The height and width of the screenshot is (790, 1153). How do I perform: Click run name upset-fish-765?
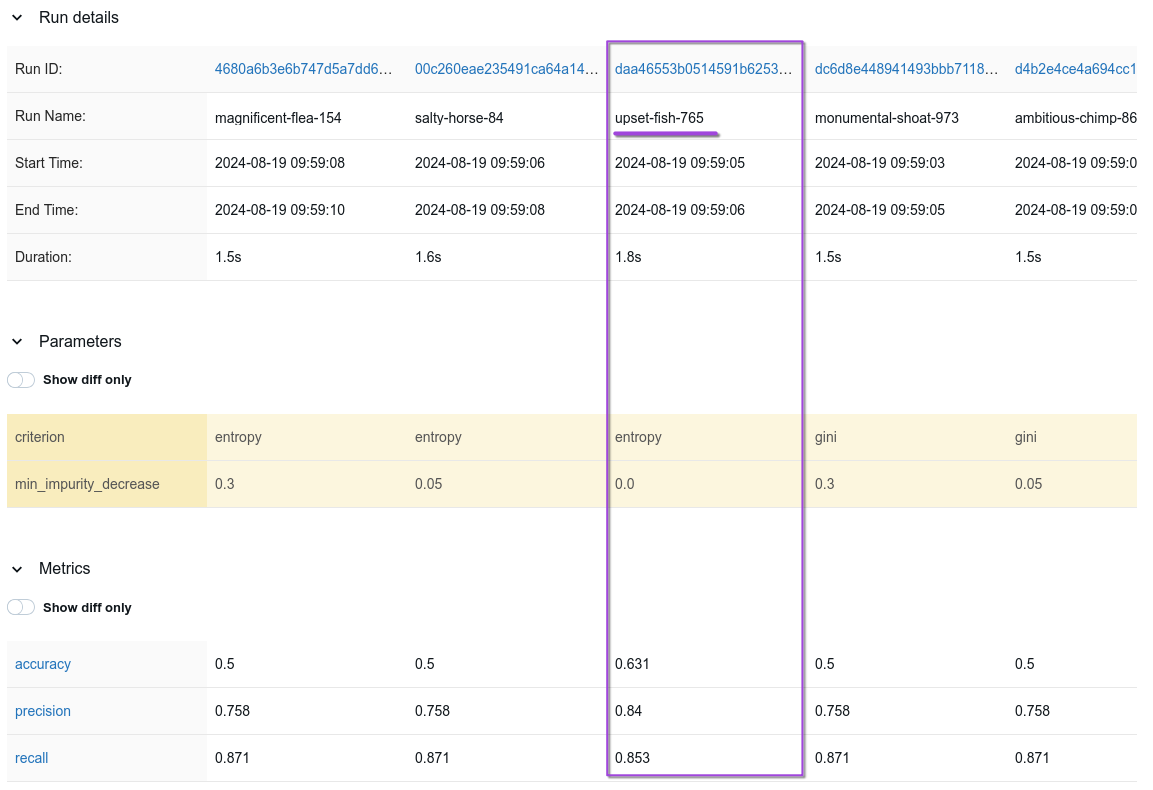659,118
